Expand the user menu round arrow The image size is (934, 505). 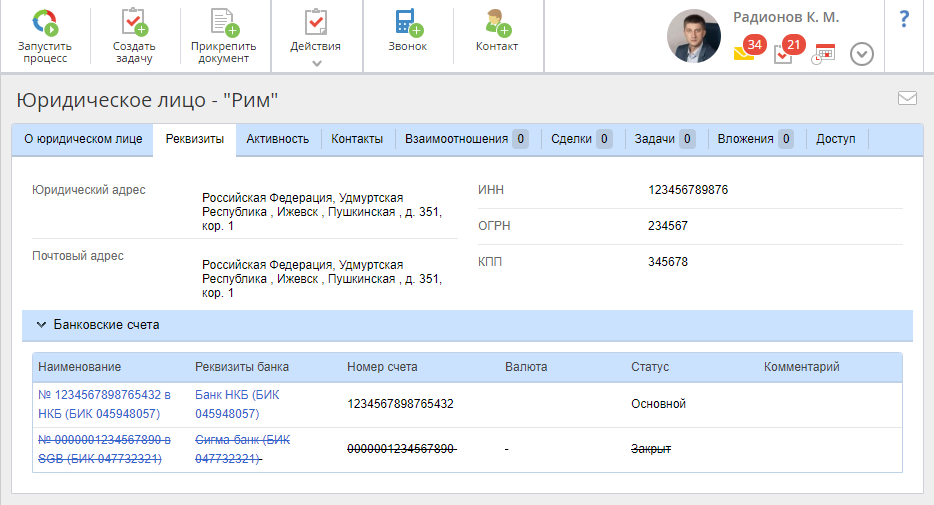(862, 54)
